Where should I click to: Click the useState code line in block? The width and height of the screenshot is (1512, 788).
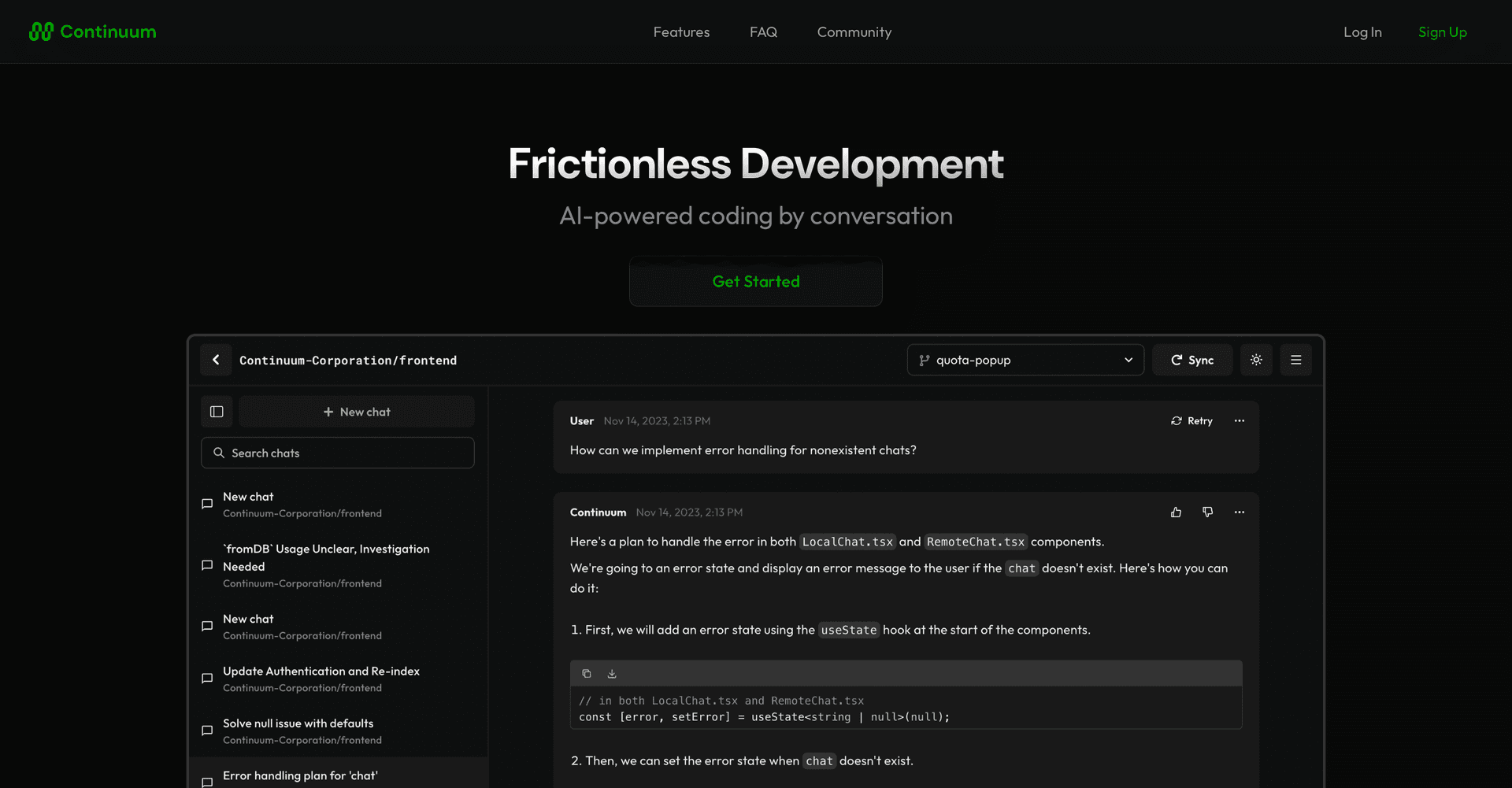(x=764, y=717)
